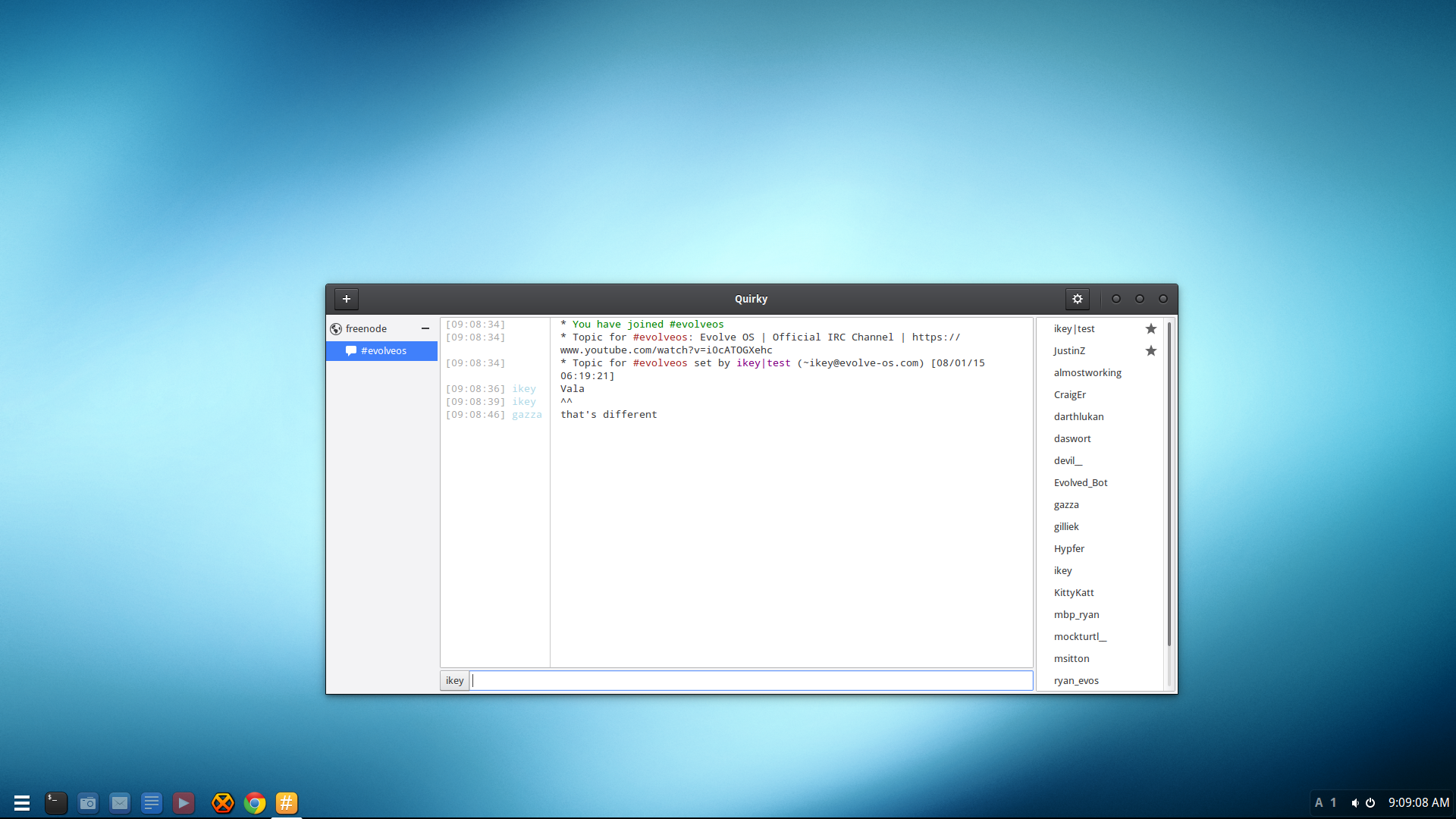
Task: Click the star next to ikey|test
Action: (x=1151, y=328)
